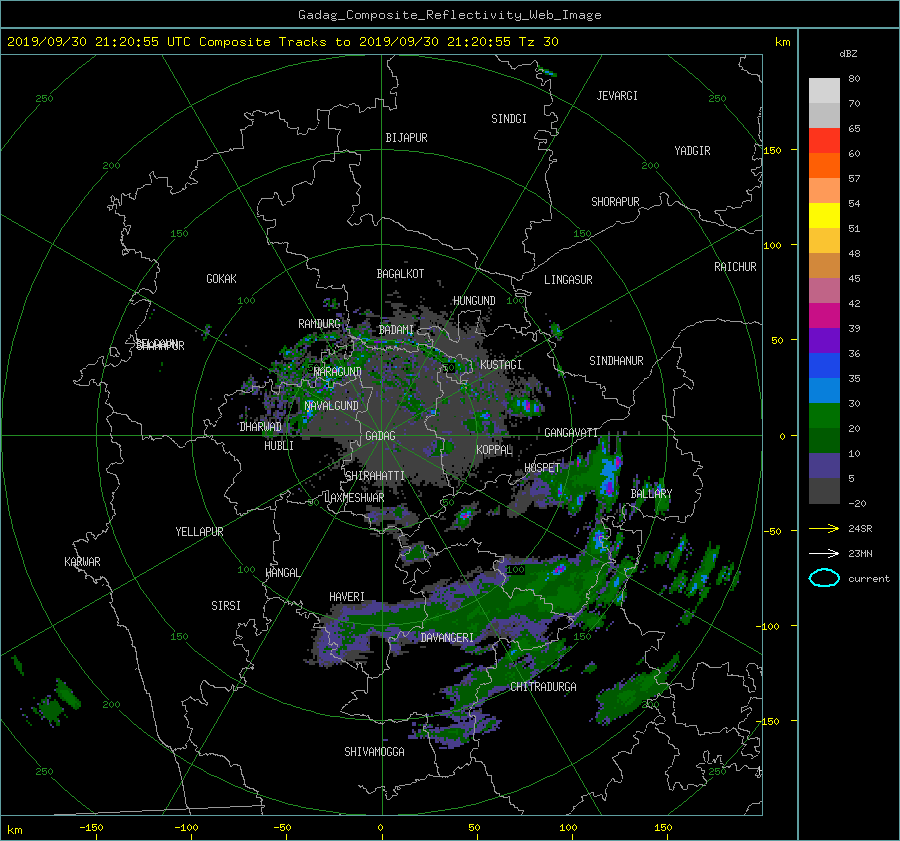Image resolution: width=900 pixels, height=841 pixels.
Task: Click the UTC timestamp header text
Action: tap(282, 42)
